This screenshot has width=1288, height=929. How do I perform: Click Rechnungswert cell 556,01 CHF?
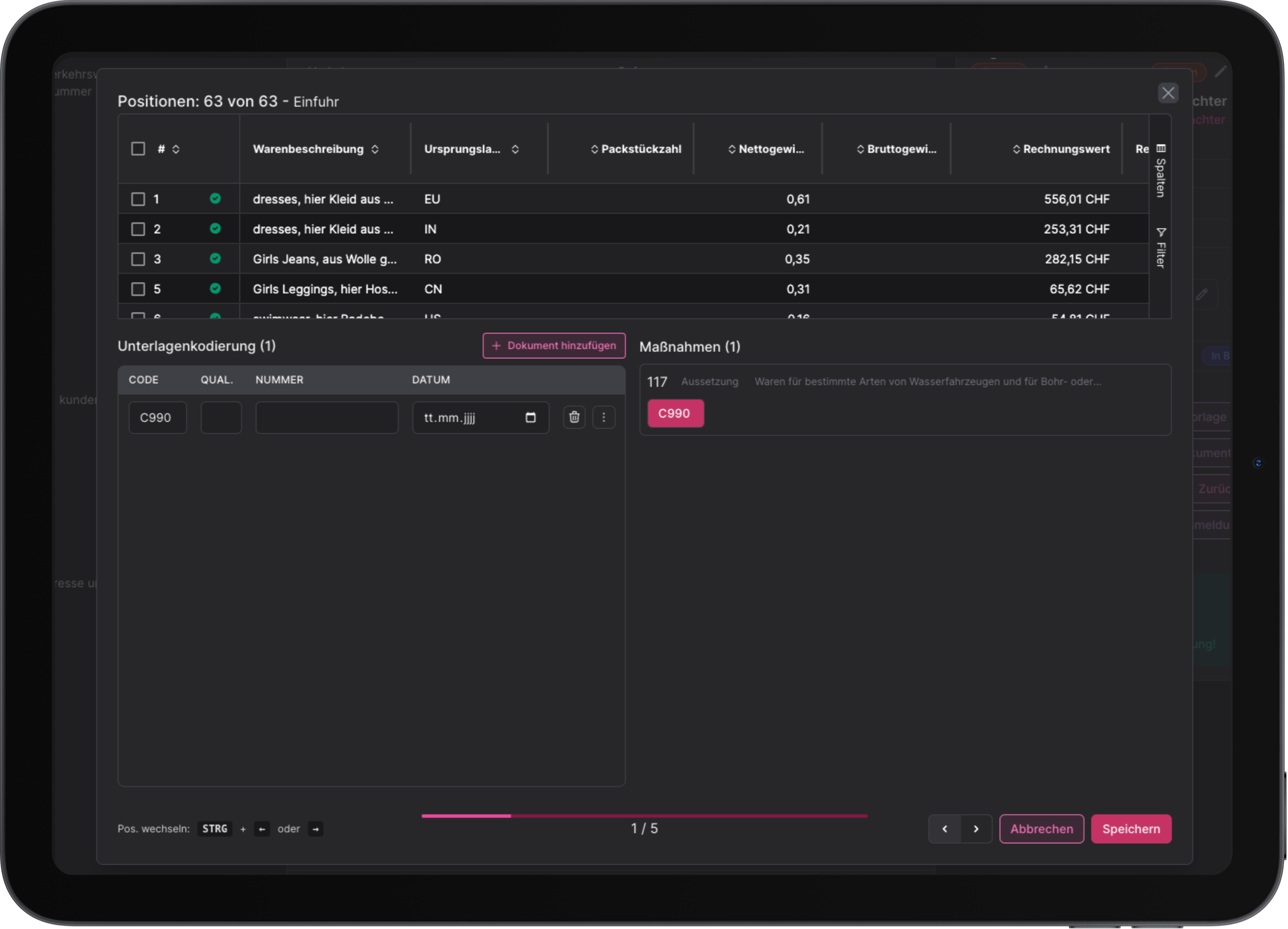pos(1076,199)
